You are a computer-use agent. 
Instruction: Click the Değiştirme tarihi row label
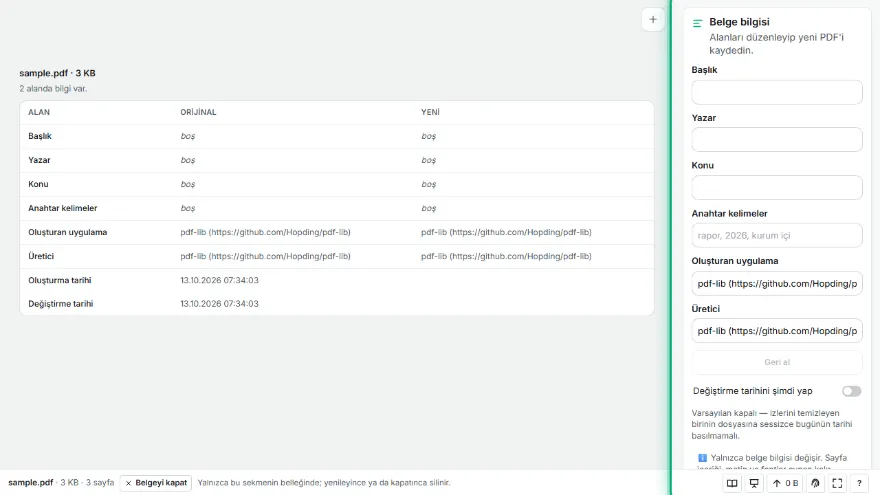(61, 304)
